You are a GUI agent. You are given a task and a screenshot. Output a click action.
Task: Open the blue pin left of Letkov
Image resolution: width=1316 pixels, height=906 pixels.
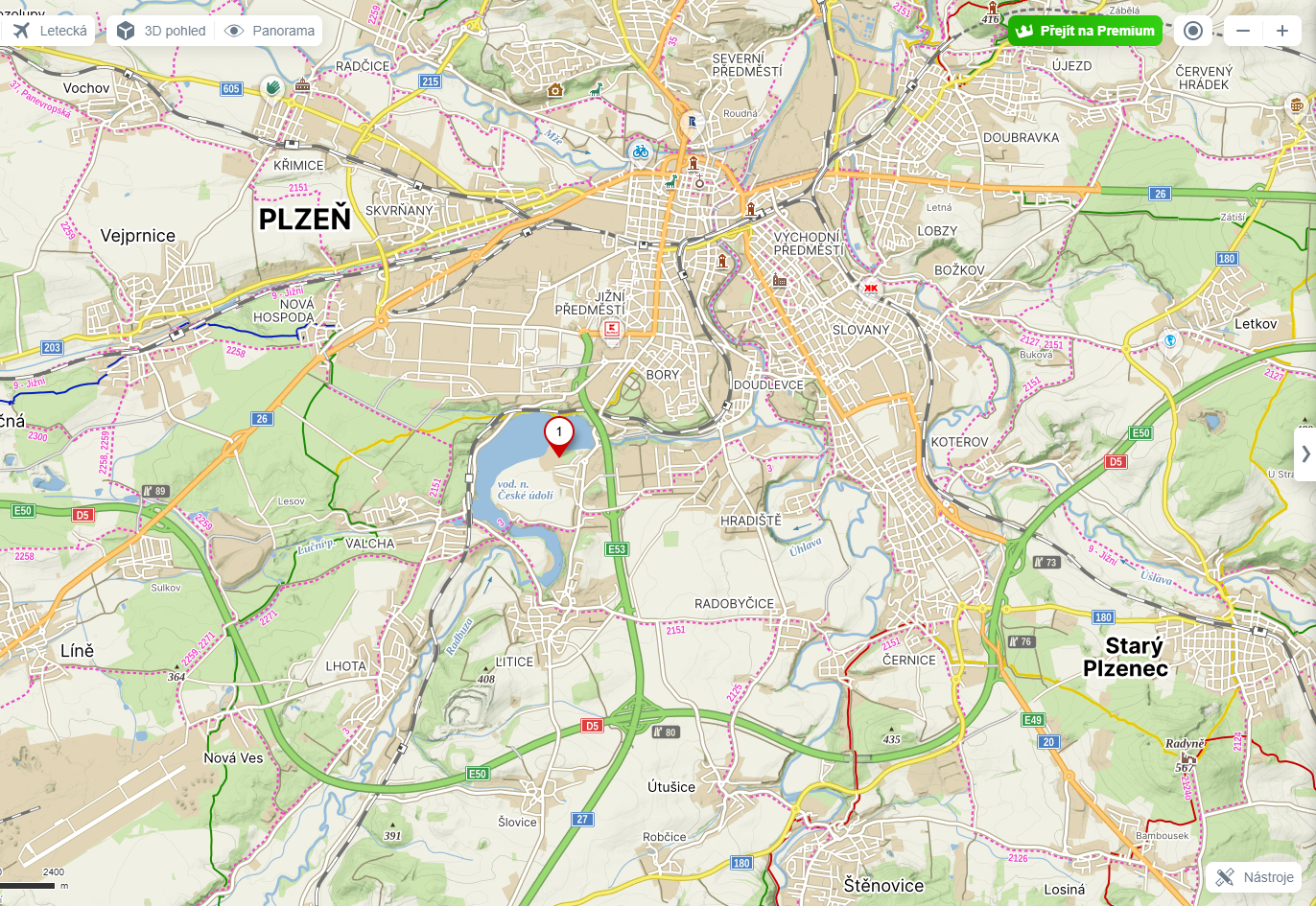point(1169,341)
